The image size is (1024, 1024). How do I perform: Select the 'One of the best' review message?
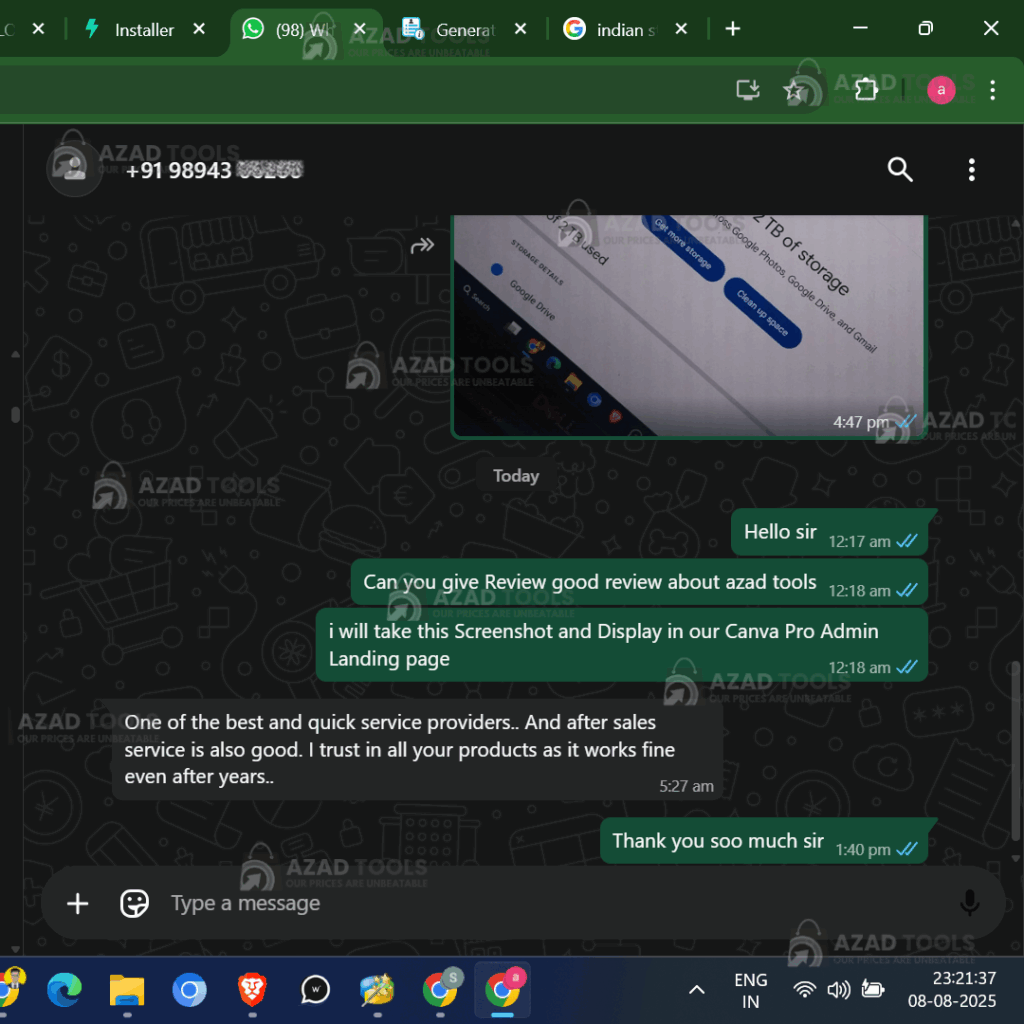point(417,750)
